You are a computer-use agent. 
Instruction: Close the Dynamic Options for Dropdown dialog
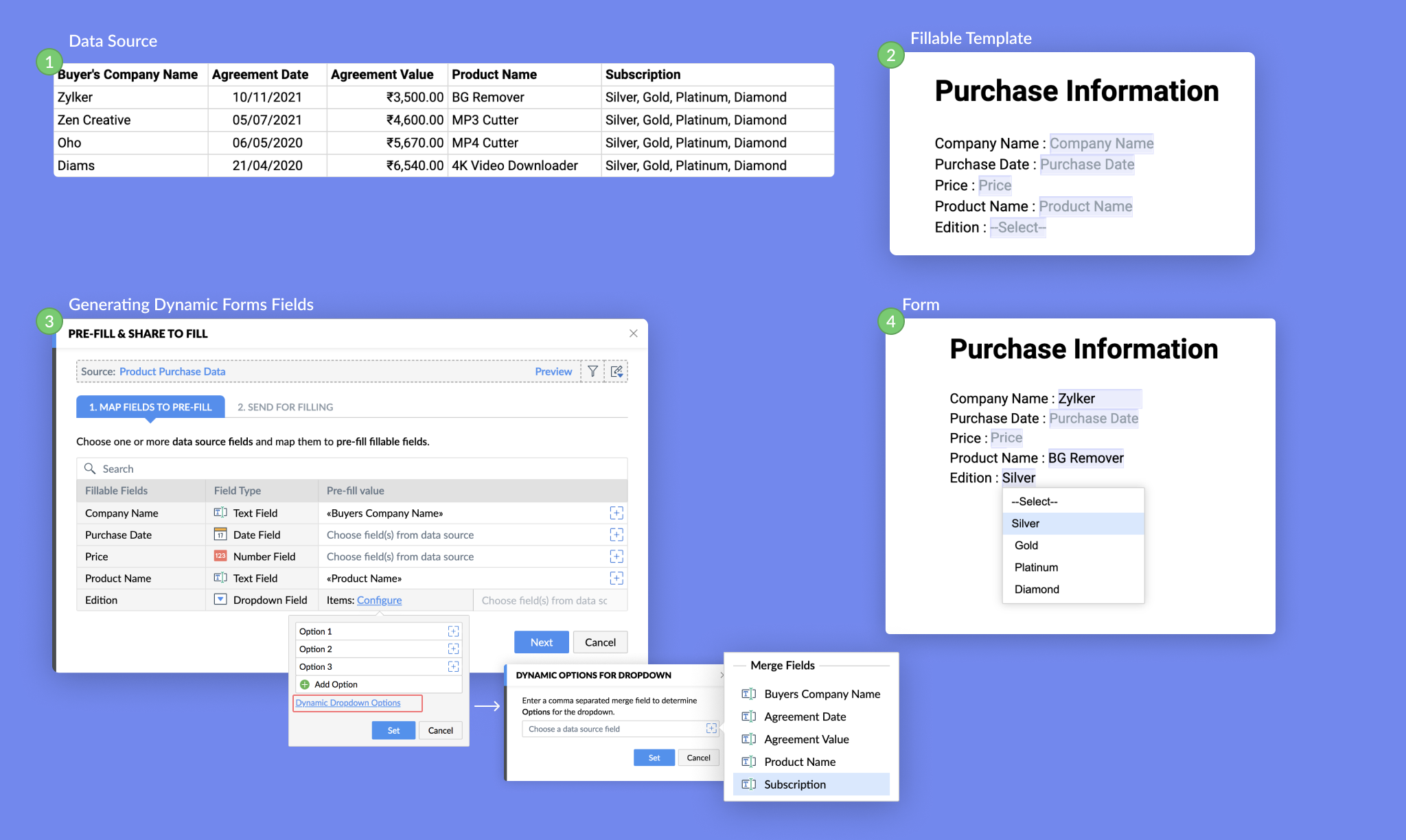721,675
